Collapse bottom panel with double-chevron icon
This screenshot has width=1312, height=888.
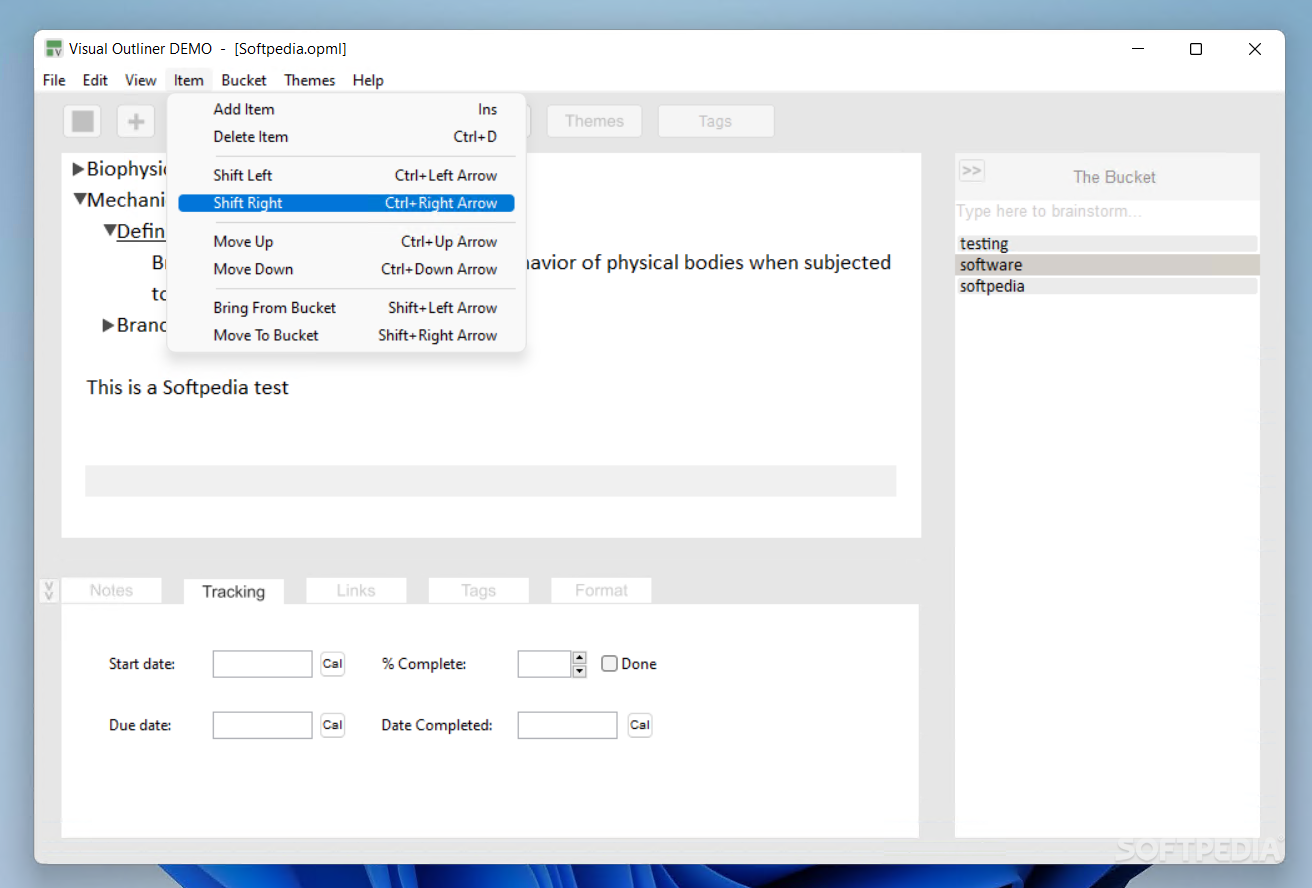[x=48, y=591]
